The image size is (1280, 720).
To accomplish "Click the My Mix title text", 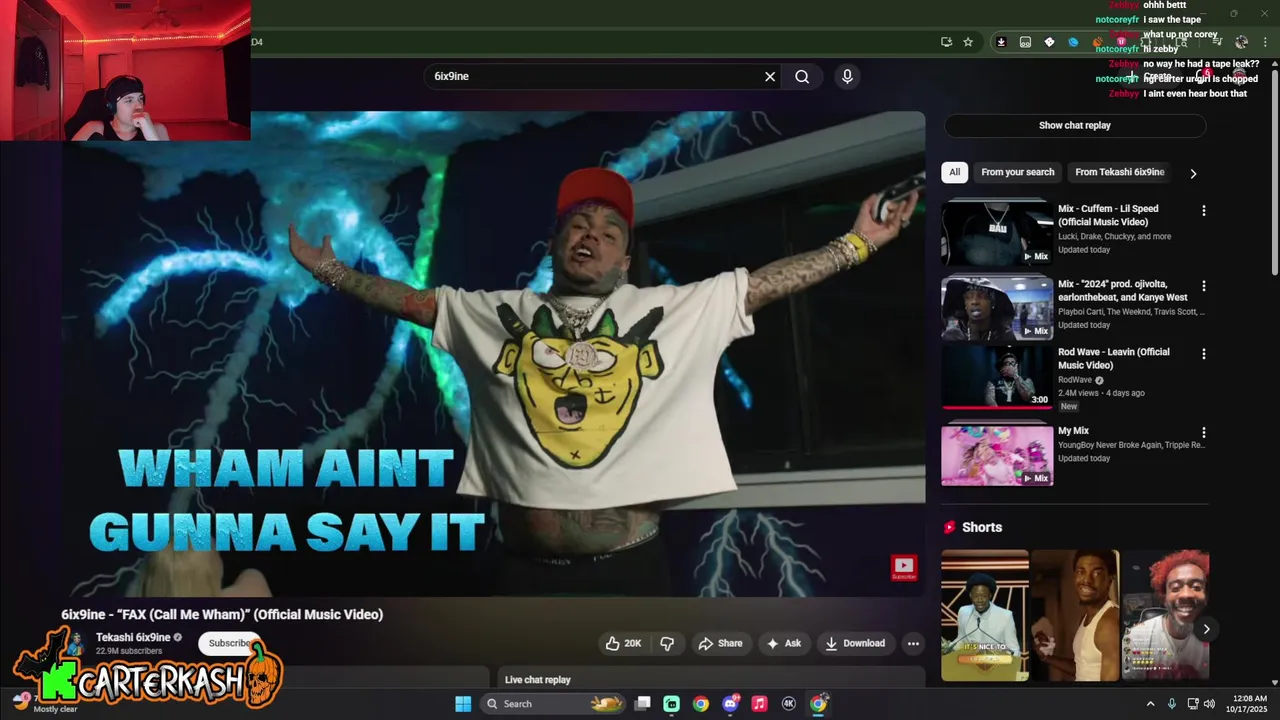I will (x=1073, y=431).
